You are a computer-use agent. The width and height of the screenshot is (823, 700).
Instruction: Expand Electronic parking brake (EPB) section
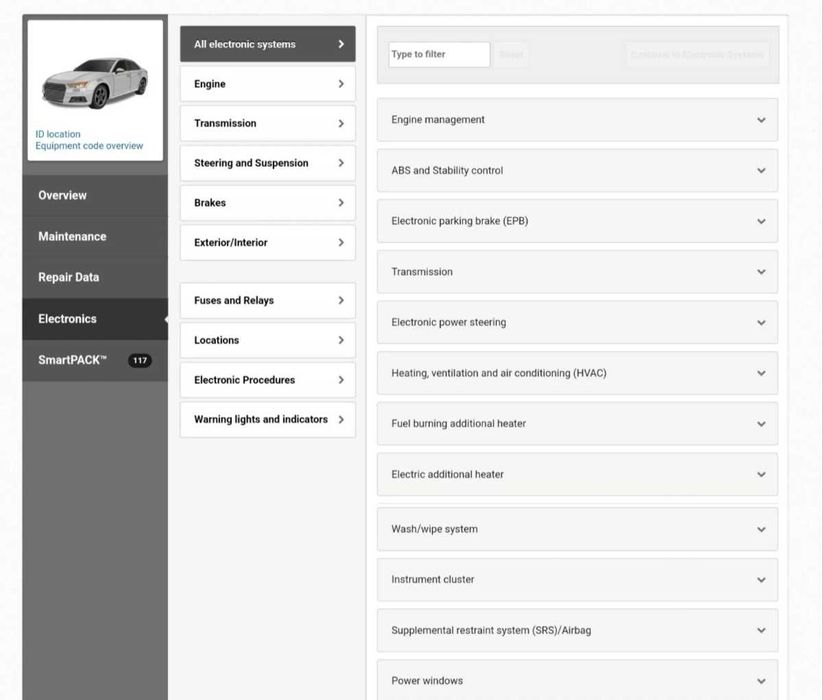[x=761, y=221]
